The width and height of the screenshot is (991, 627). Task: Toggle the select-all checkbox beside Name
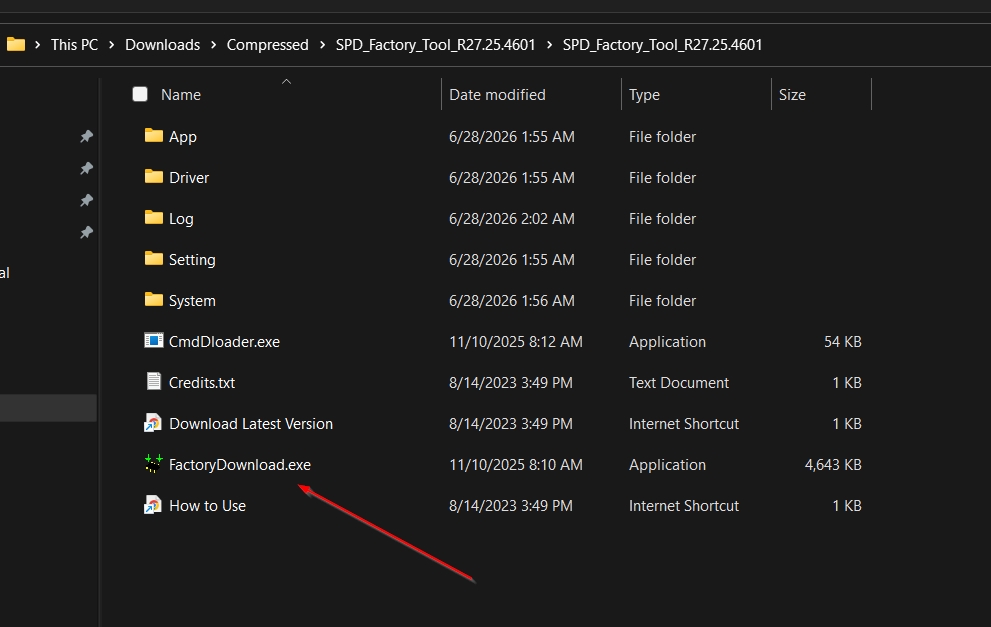[x=140, y=94]
